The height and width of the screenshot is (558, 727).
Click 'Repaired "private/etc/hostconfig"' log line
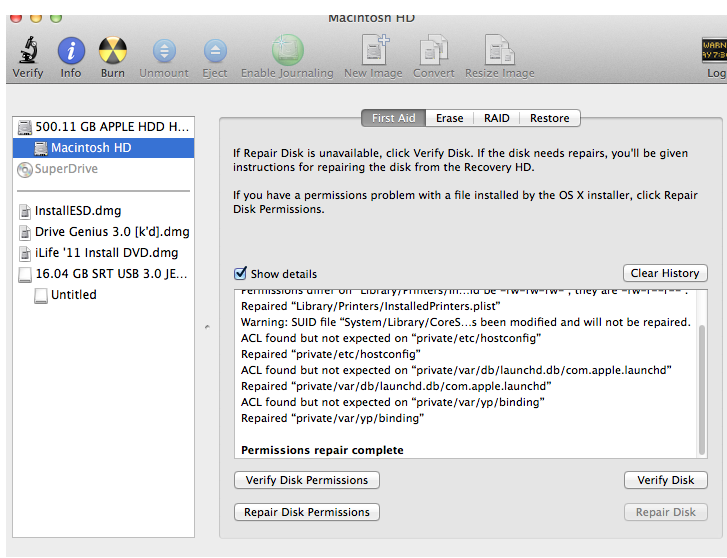(331, 354)
